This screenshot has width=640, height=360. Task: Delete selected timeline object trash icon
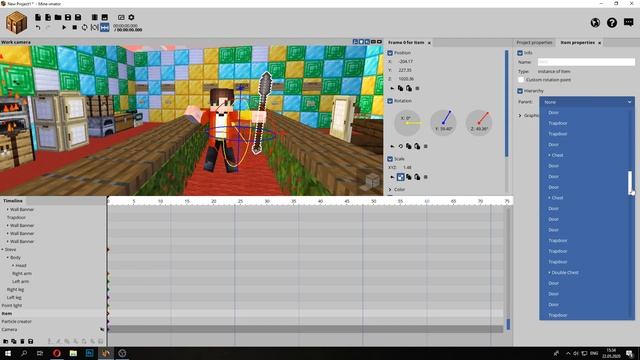(22, 341)
